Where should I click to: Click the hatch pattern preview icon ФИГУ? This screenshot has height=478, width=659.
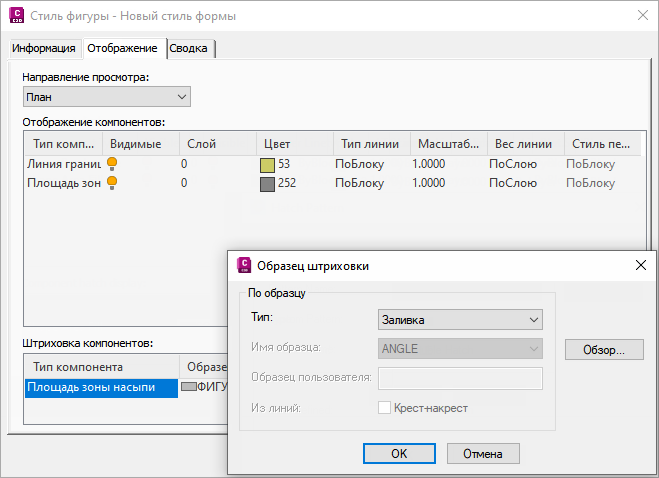coord(188,387)
